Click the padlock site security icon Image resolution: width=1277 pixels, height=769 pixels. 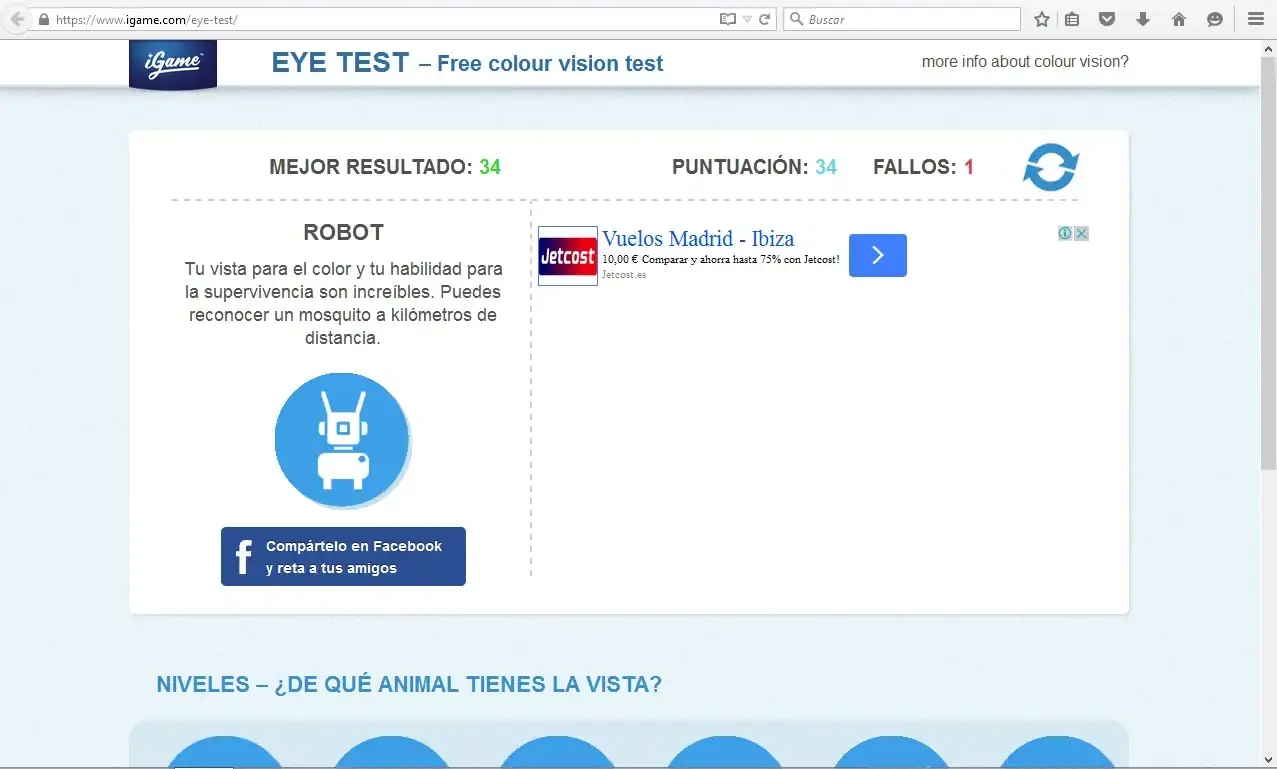43,19
